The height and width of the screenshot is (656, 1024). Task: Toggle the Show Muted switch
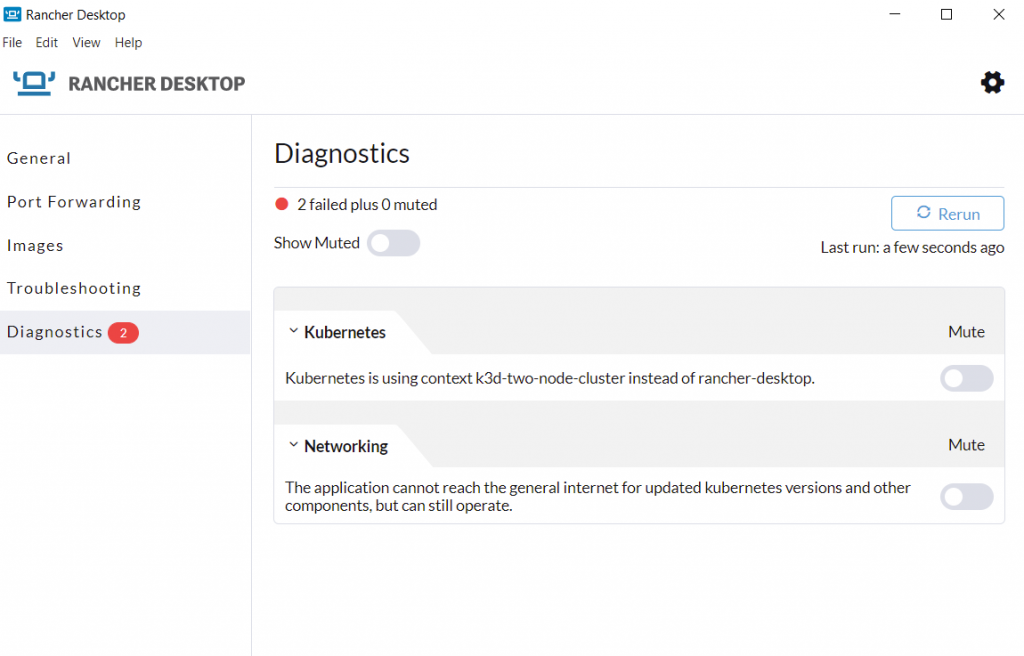coord(393,243)
